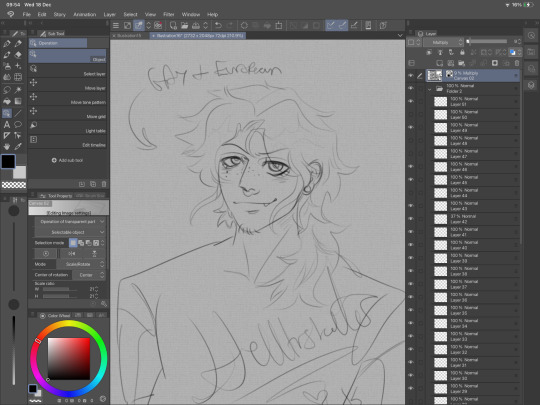Viewport: 540px width, 405px height.
Task: Open the File menu
Action: coord(27,14)
